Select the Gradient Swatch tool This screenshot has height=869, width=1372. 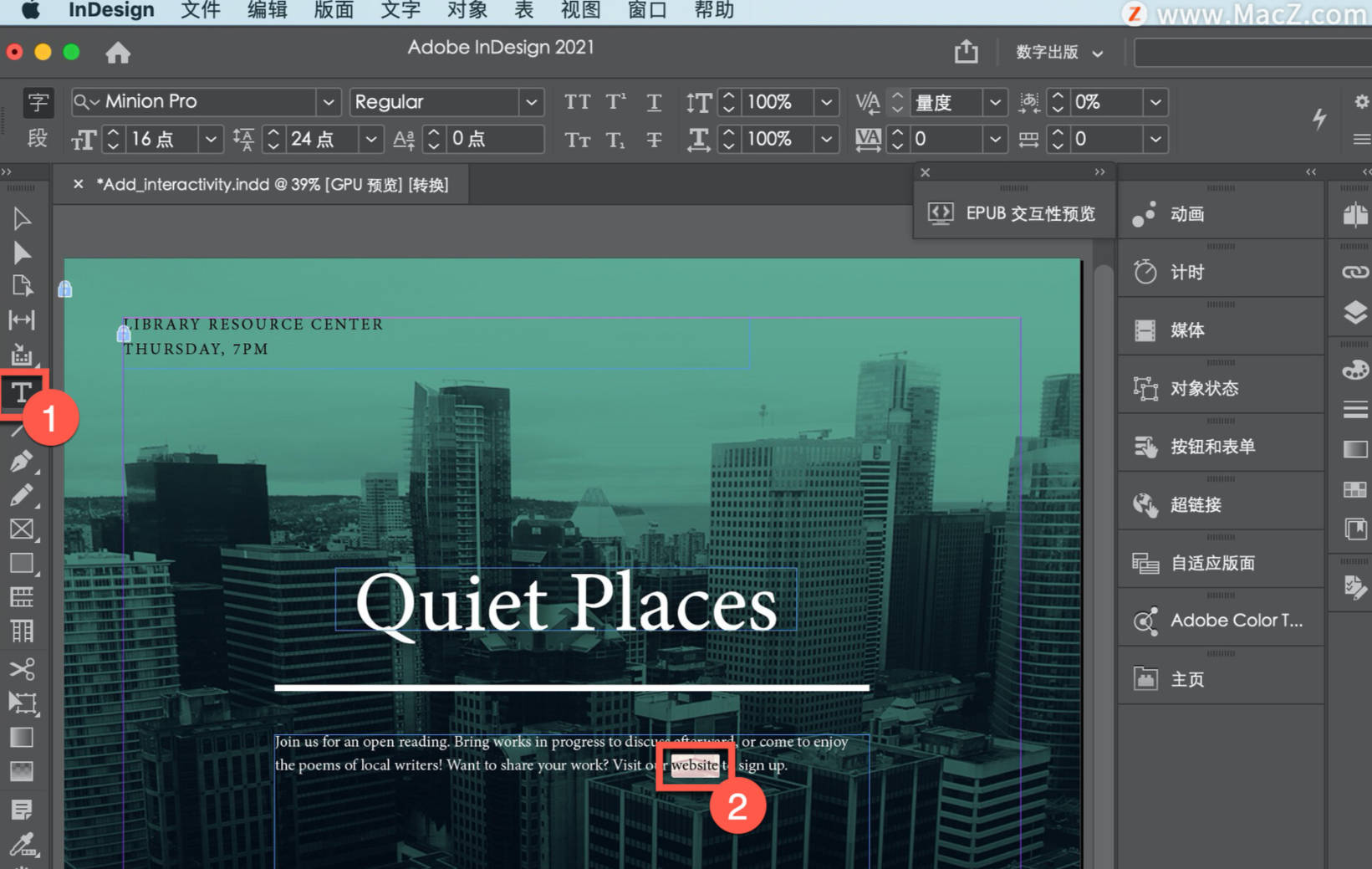point(21,737)
